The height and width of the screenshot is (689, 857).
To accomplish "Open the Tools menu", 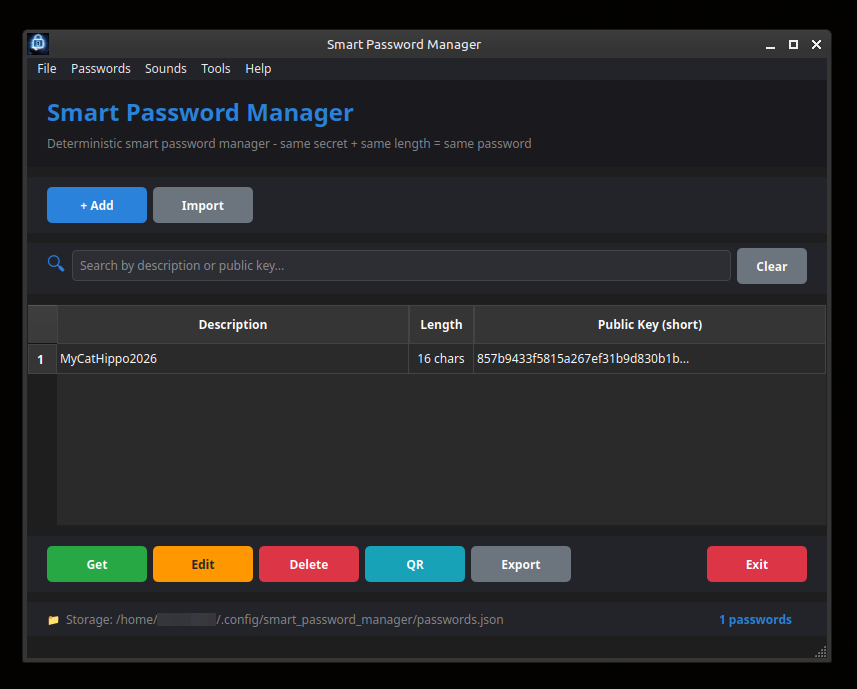I will click(215, 69).
